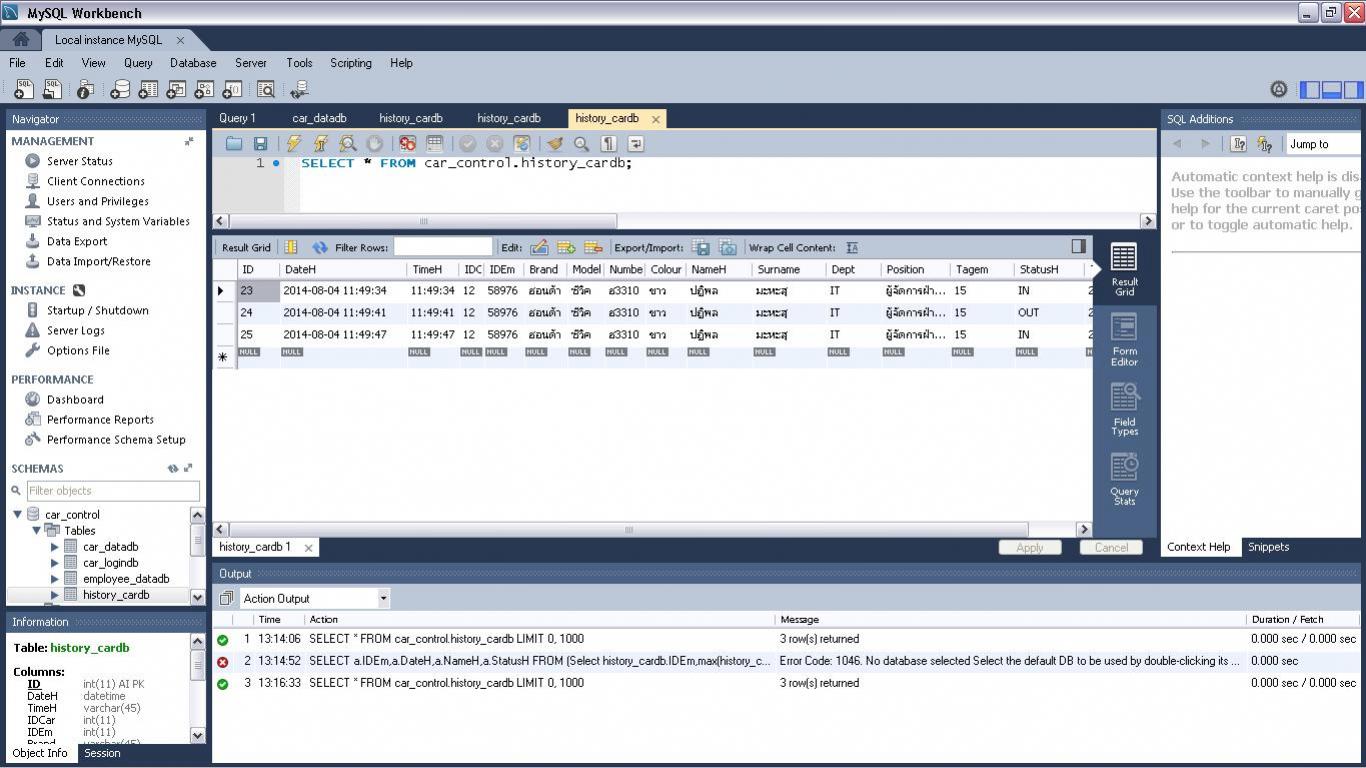Execute the SQL script with lightning bolt icon
The width and height of the screenshot is (1366, 768).
(x=293, y=144)
